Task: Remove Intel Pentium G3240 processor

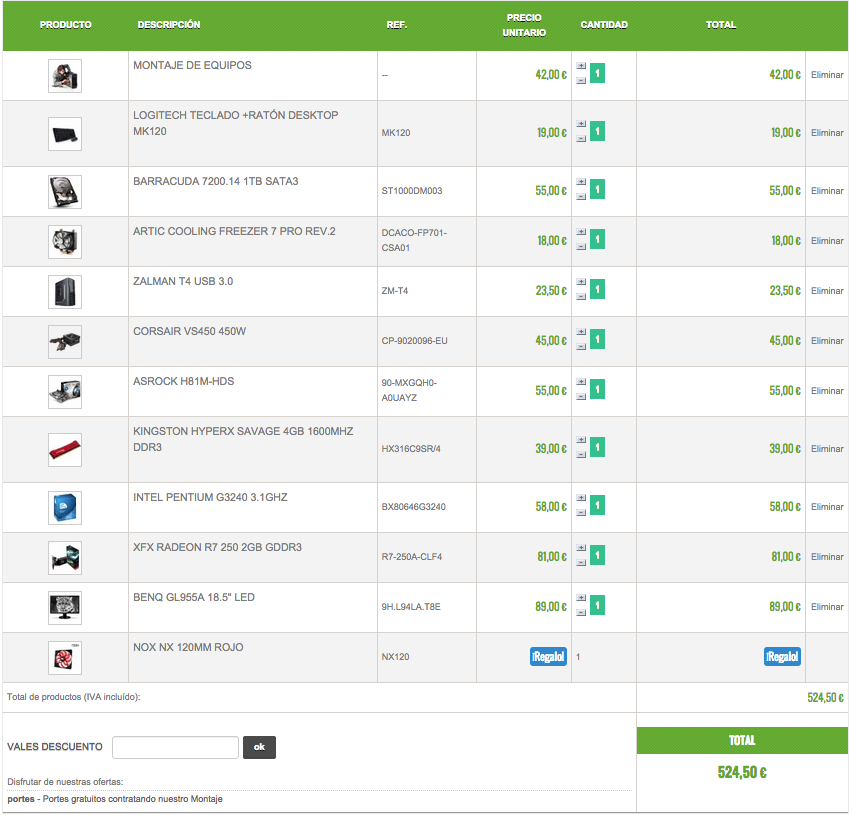Action: pos(827,507)
